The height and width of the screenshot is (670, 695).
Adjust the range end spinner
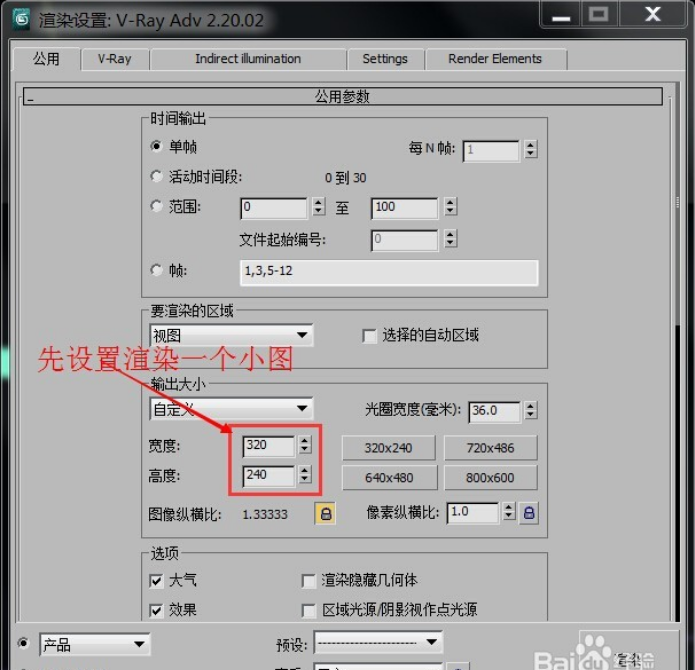point(450,206)
